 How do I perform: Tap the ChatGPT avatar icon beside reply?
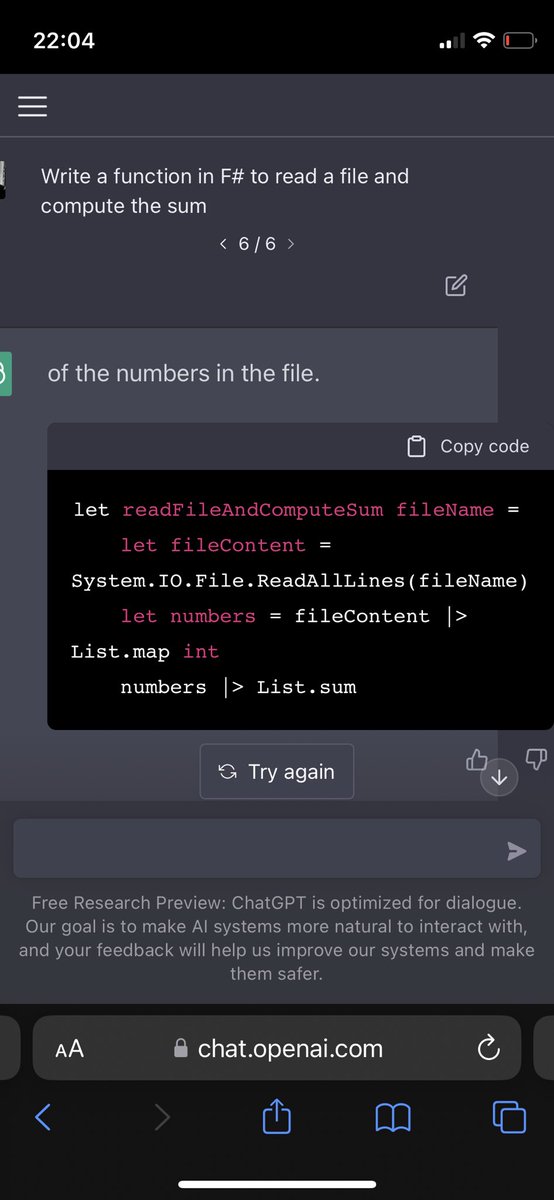point(5,374)
